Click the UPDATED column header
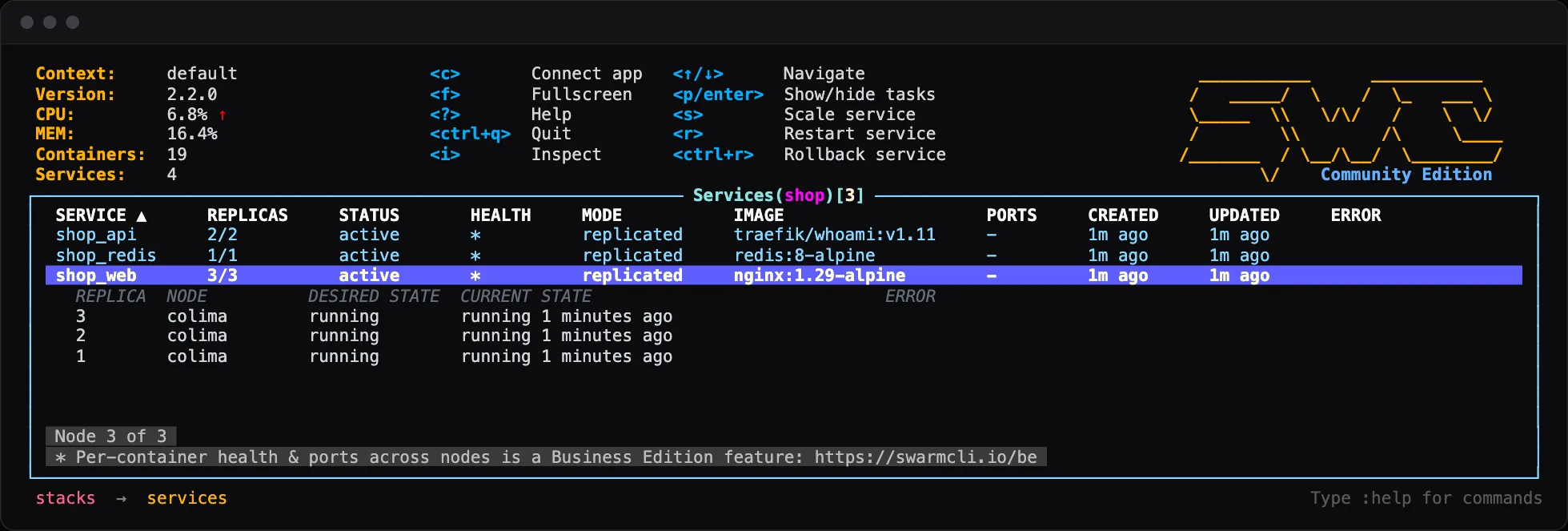1568x531 pixels. coord(1244,215)
